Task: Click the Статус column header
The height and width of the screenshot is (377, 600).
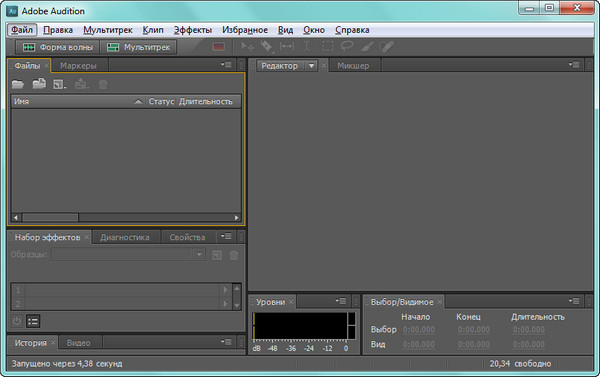Action: click(161, 101)
